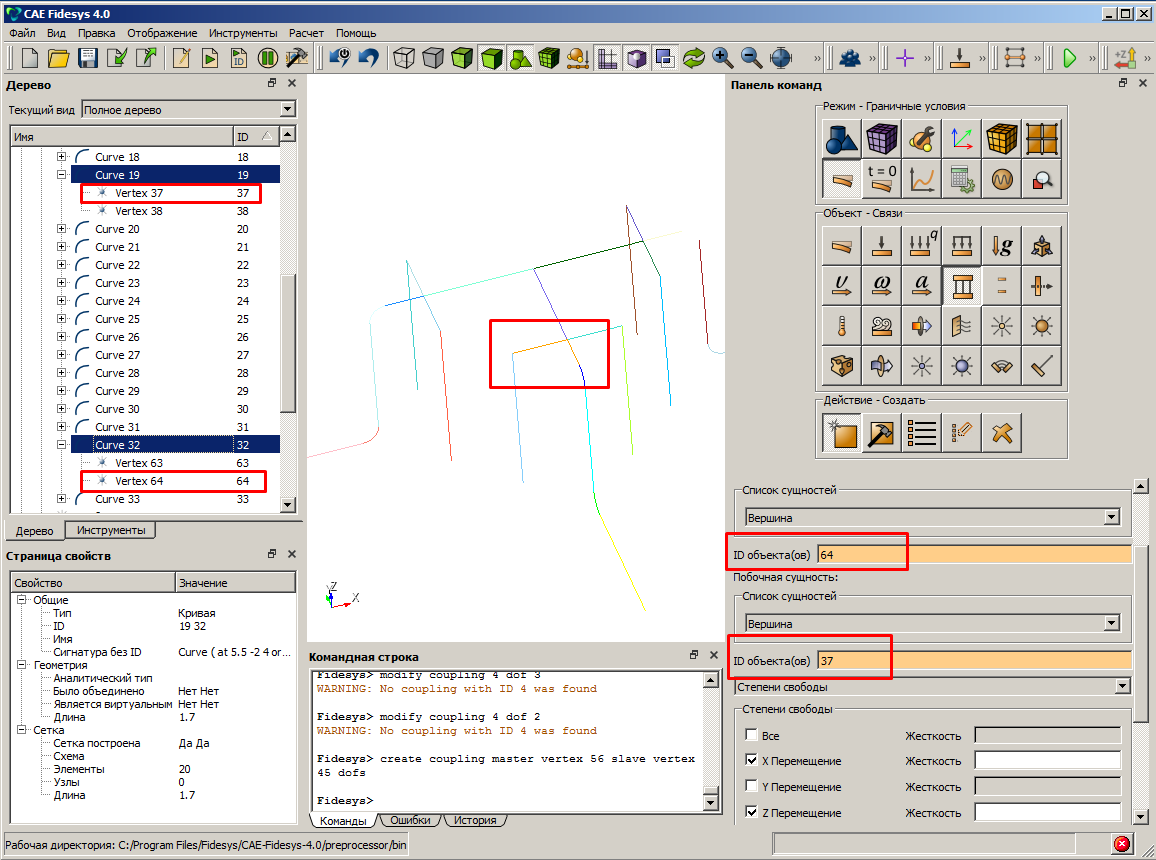The width and height of the screenshot is (1156, 860).
Task: Select the Geometry mode icon (blue shapes)
Action: pyautogui.click(x=841, y=138)
